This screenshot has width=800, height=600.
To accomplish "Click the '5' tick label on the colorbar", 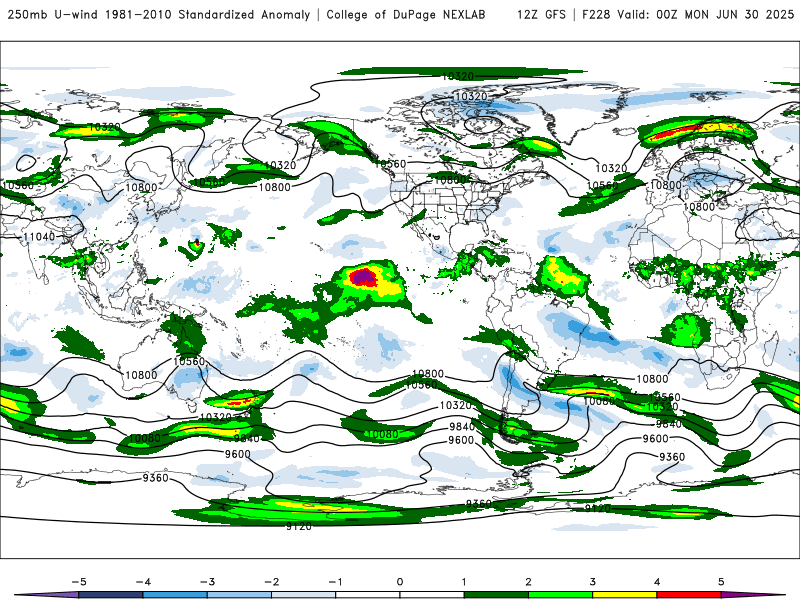I will (721, 582).
